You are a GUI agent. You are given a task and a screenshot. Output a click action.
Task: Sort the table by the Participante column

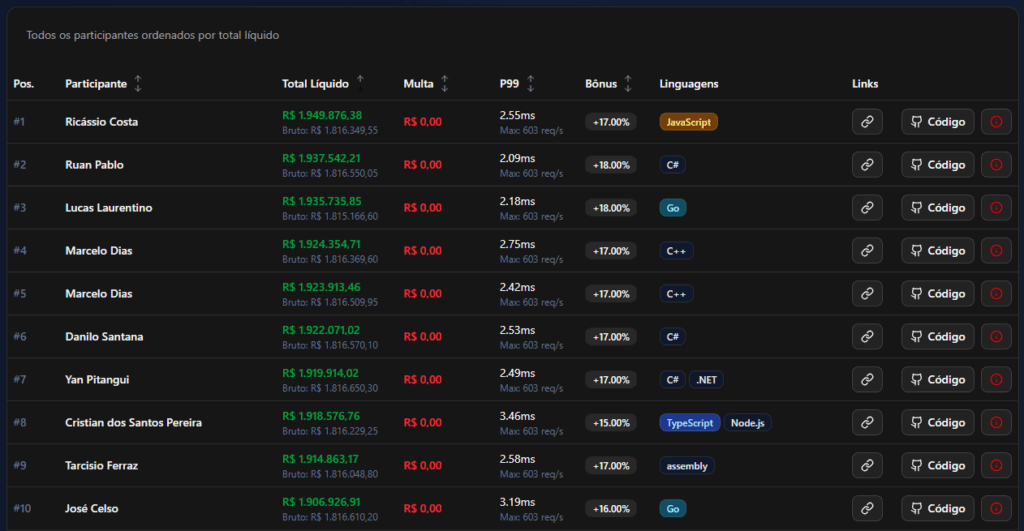click(x=138, y=84)
